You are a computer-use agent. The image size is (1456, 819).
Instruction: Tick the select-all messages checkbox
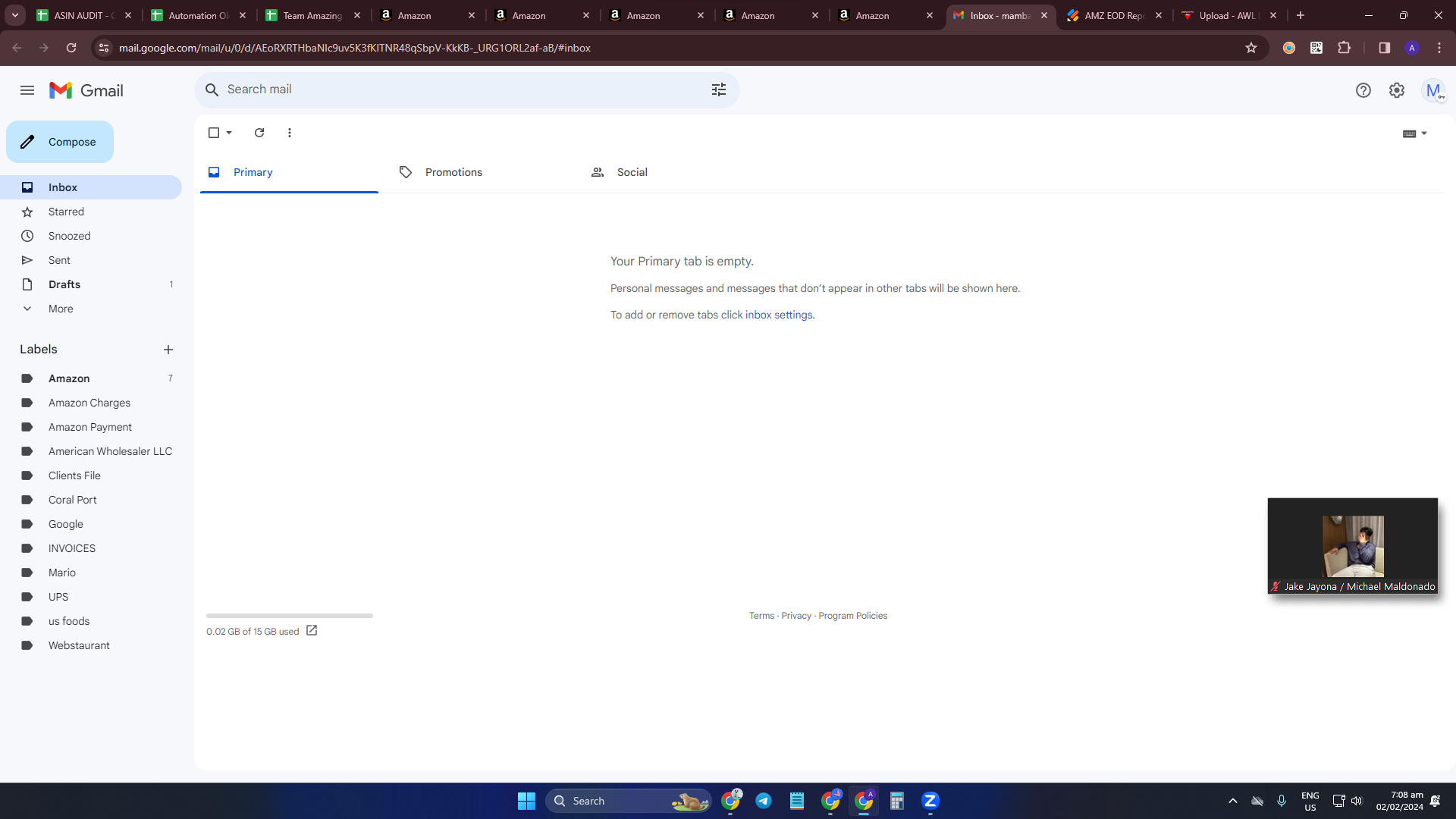214,133
